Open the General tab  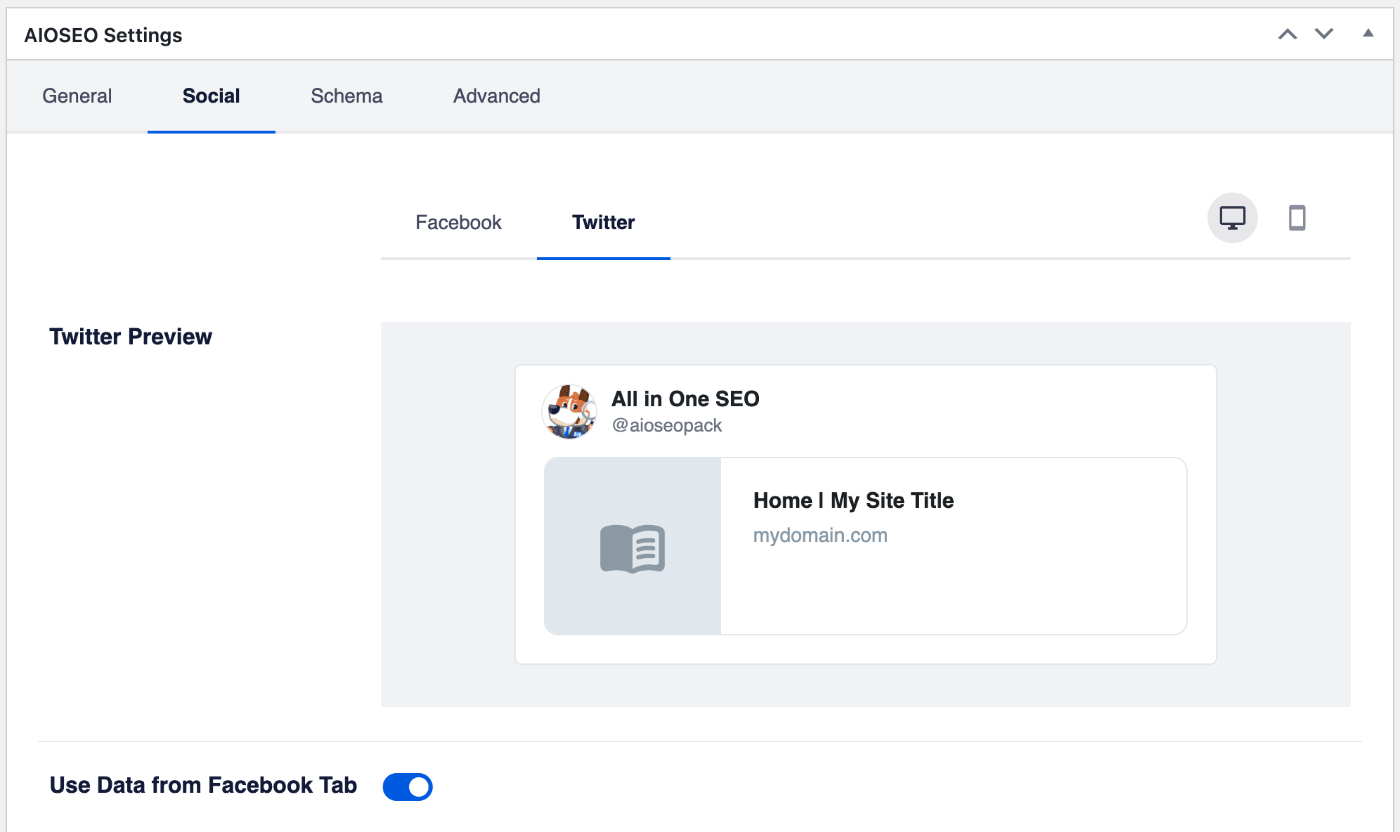pos(77,96)
